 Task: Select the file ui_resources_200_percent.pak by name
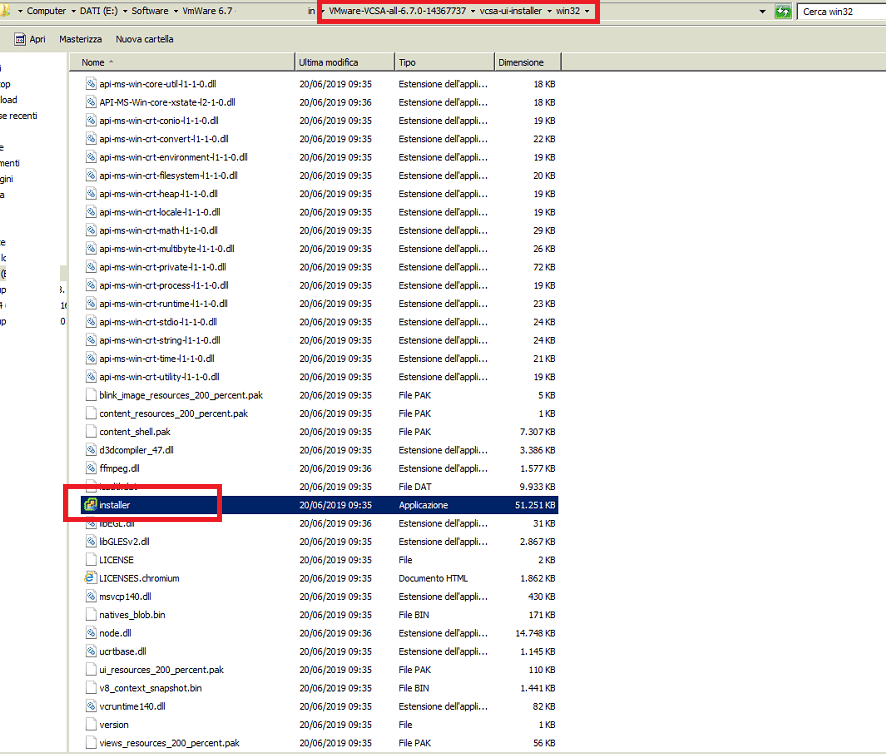(x=162, y=670)
